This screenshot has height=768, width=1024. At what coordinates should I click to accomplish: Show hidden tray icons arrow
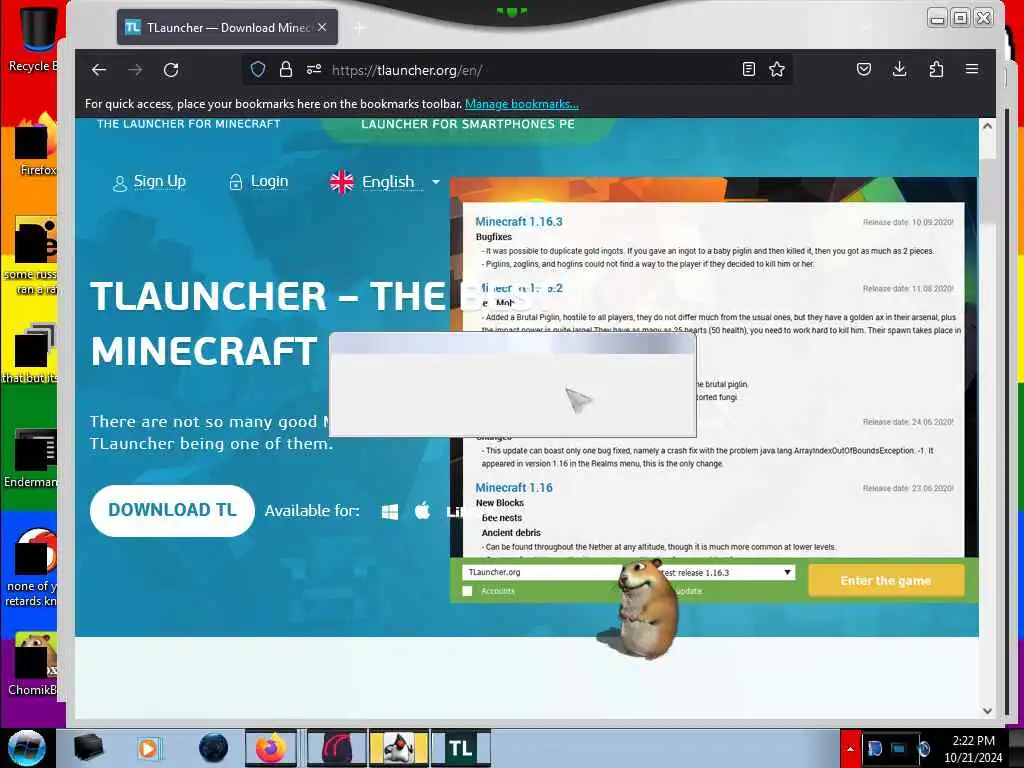[x=850, y=749]
